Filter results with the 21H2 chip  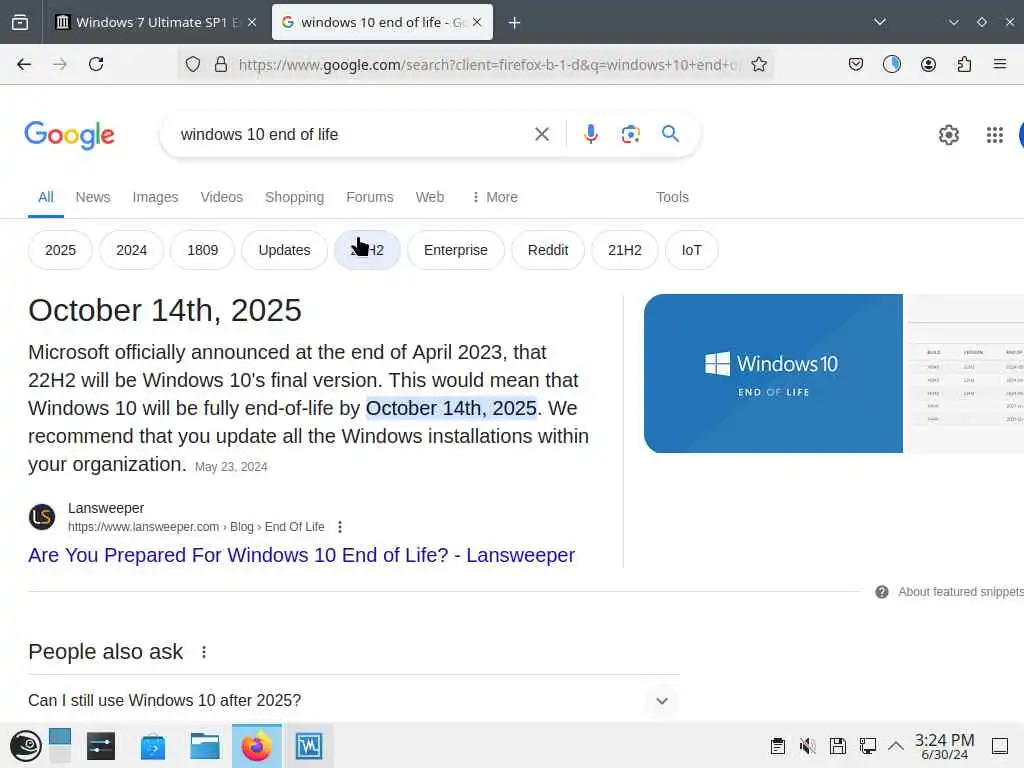(624, 250)
